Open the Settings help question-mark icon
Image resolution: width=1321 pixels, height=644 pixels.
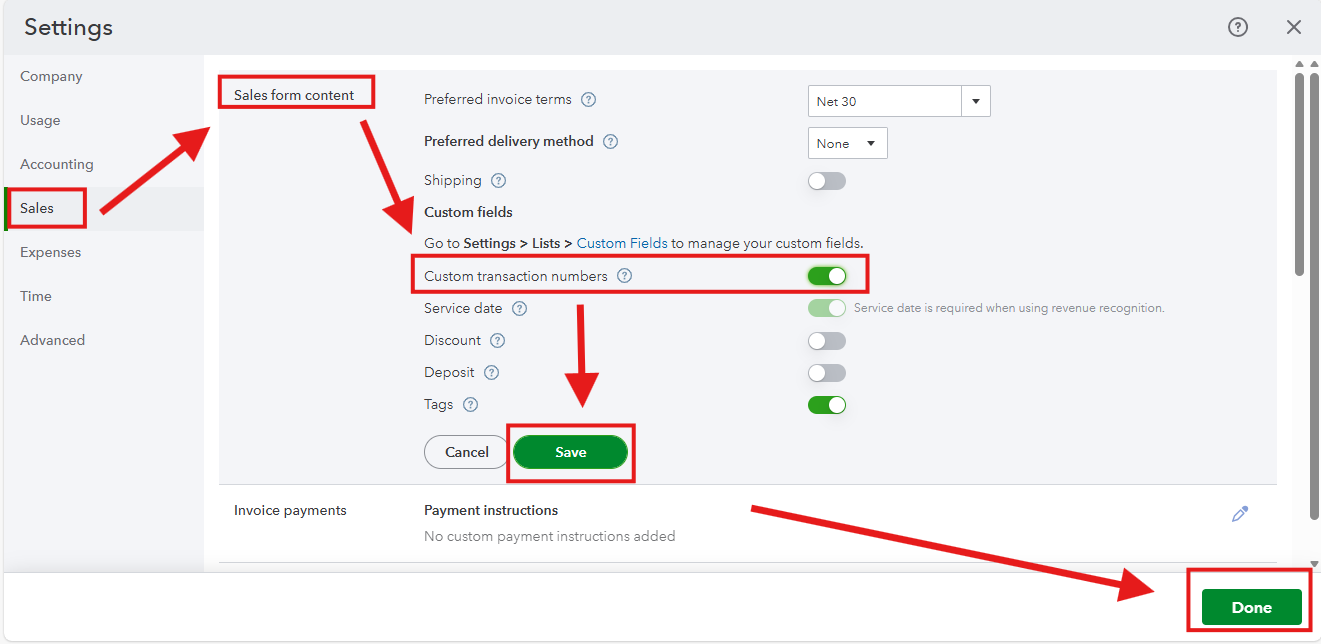[x=1238, y=27]
